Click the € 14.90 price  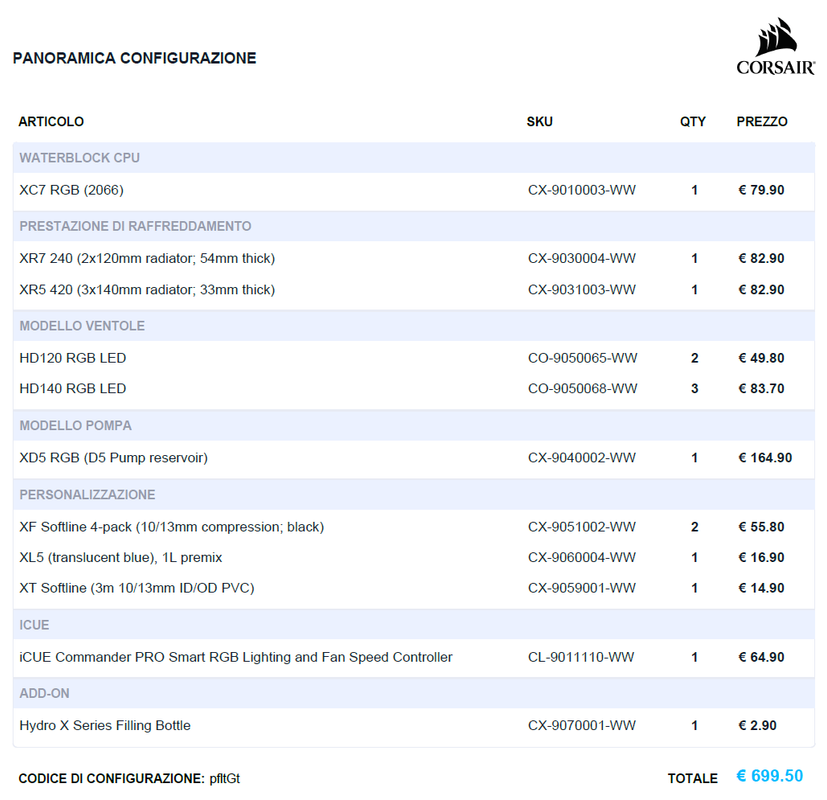pyautogui.click(x=761, y=588)
